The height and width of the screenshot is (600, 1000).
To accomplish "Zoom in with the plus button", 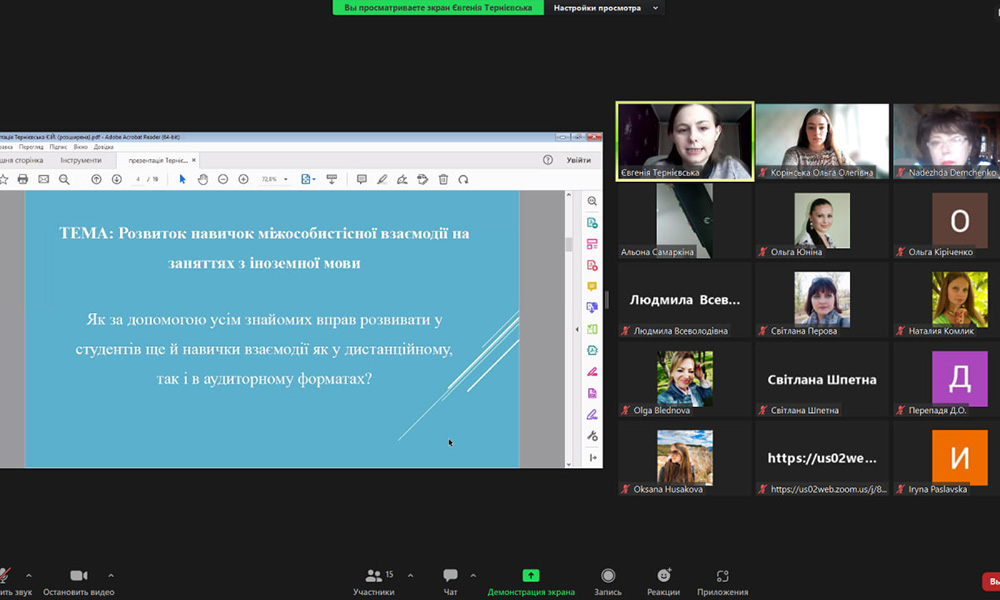I will click(244, 179).
